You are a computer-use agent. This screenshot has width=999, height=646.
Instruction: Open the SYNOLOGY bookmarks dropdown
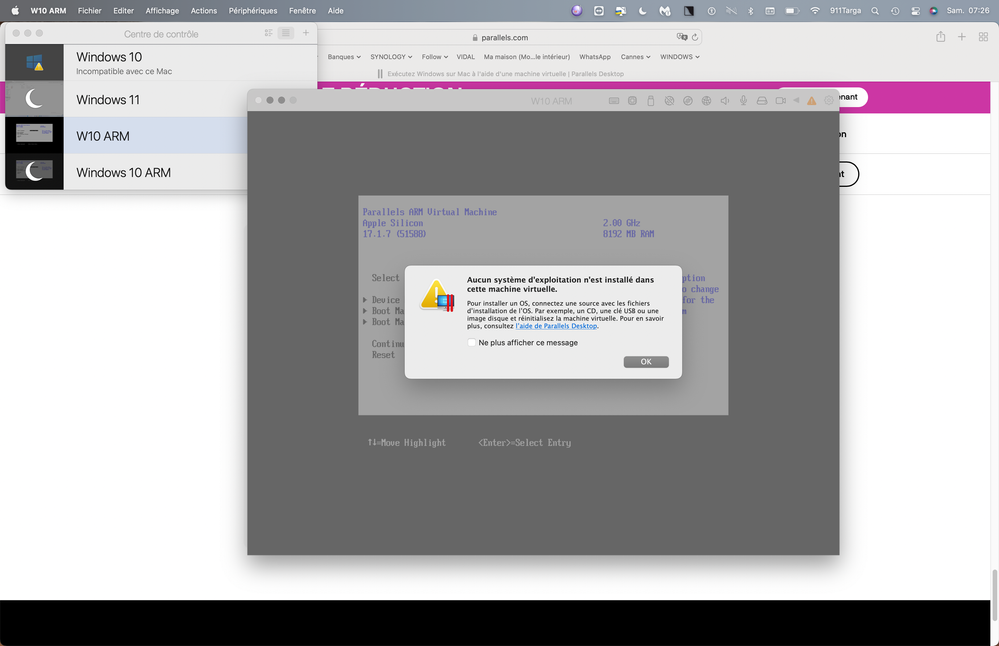point(390,57)
